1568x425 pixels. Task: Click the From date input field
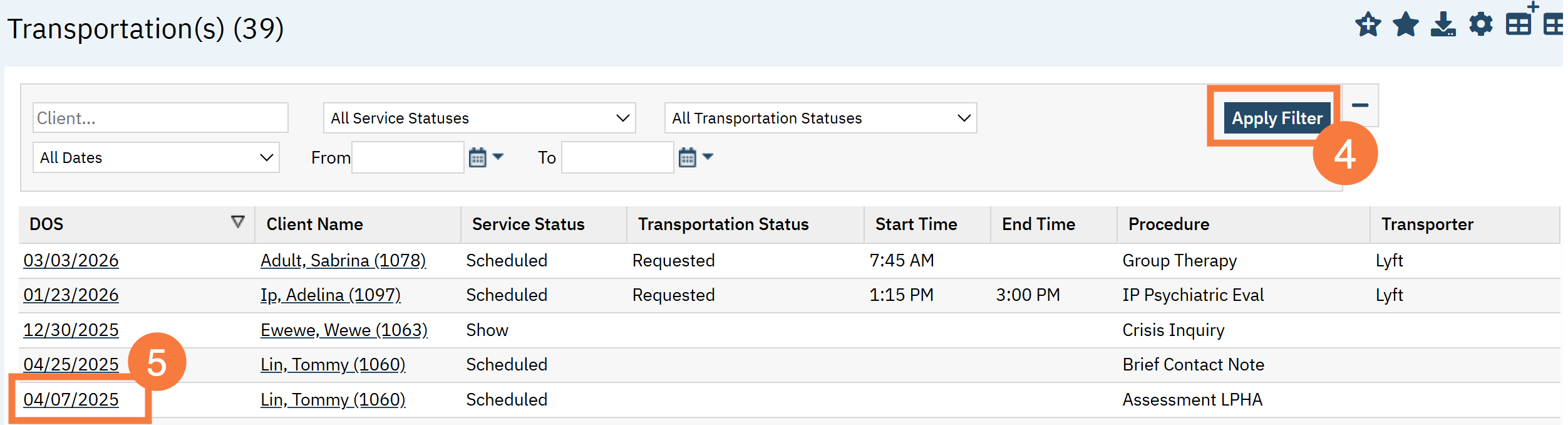[408, 157]
